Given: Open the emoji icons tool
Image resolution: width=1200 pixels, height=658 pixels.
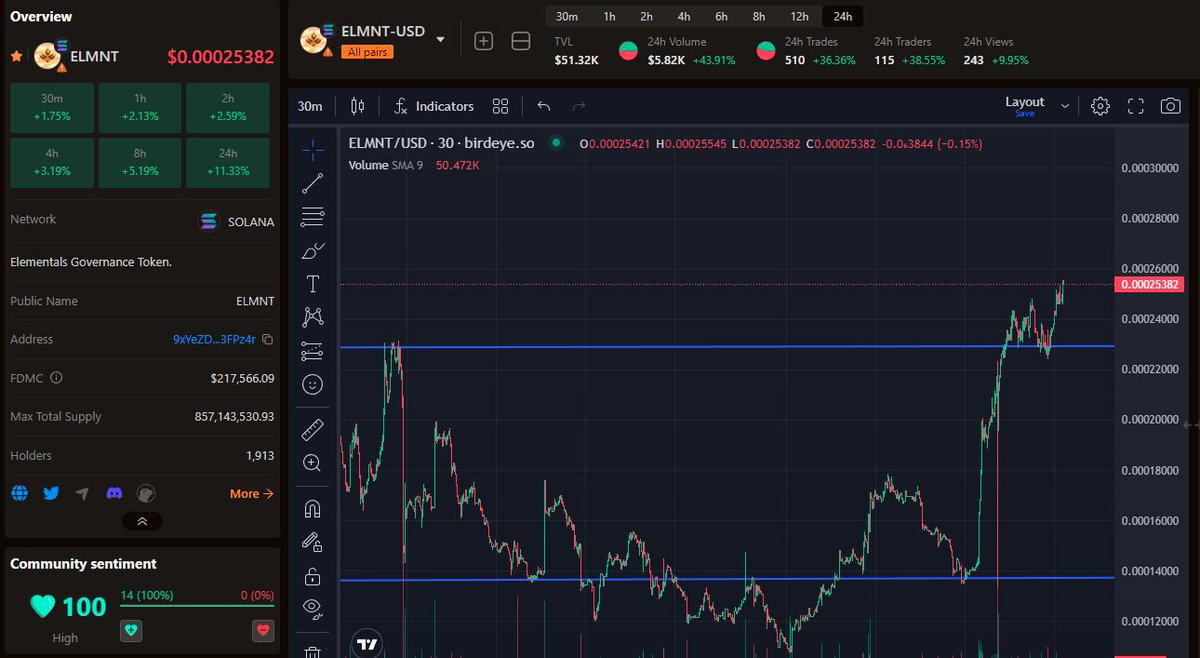Looking at the screenshot, I should [x=312, y=384].
